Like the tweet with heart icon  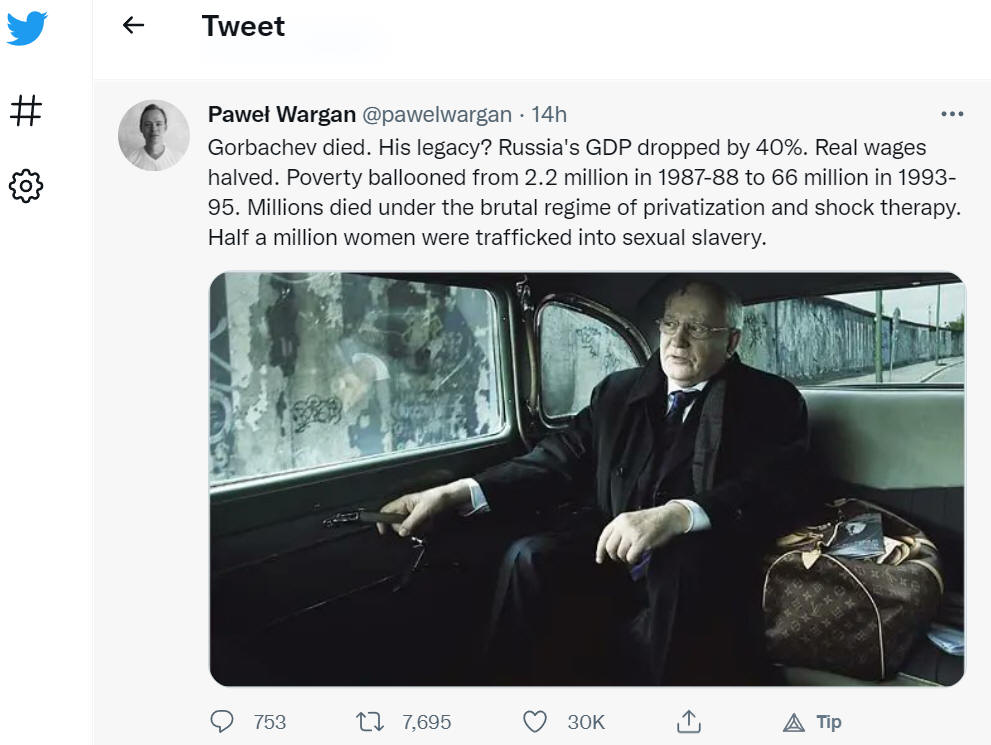click(x=535, y=721)
